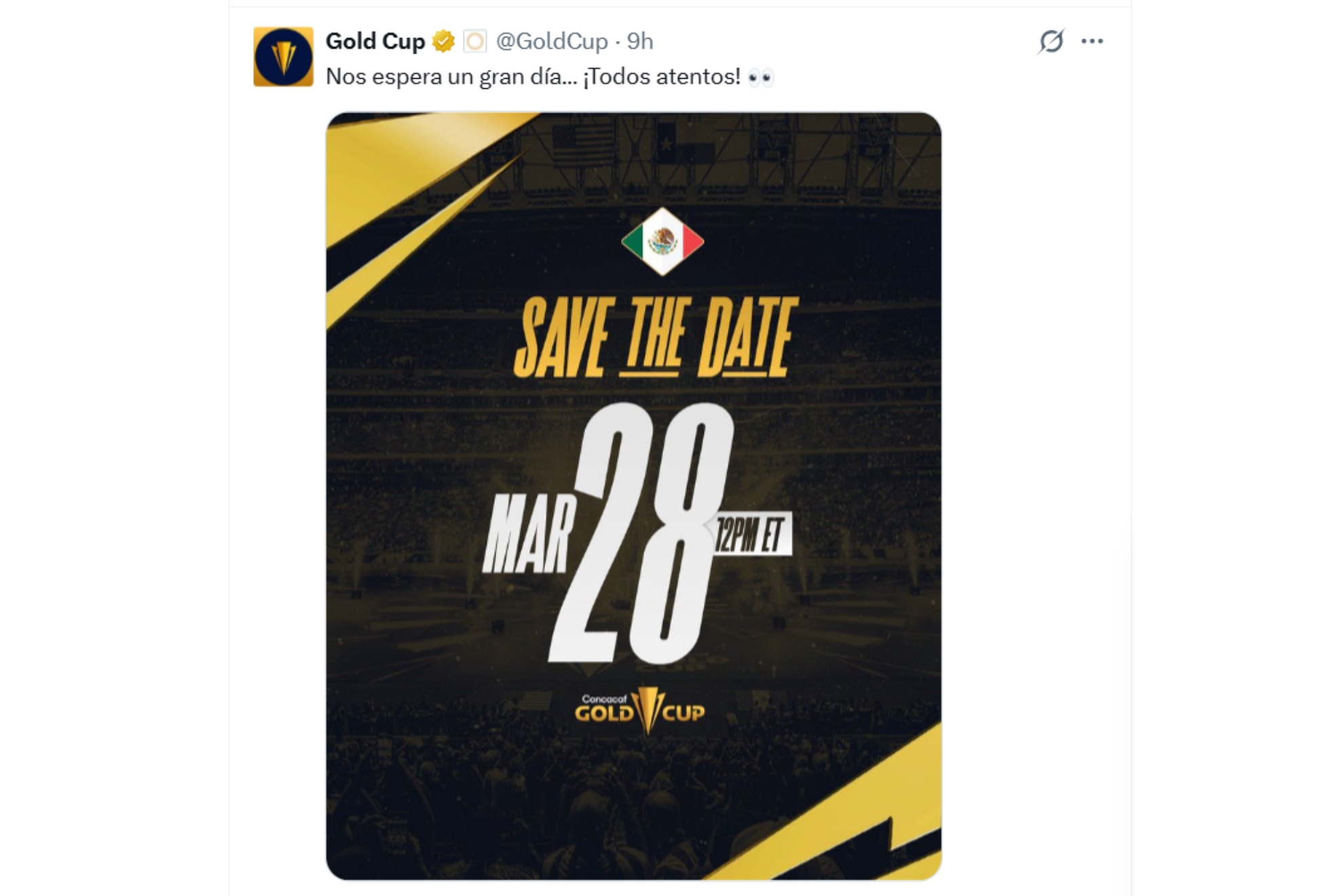
Task: Click the gold verified checkmark badge
Action: [x=442, y=42]
